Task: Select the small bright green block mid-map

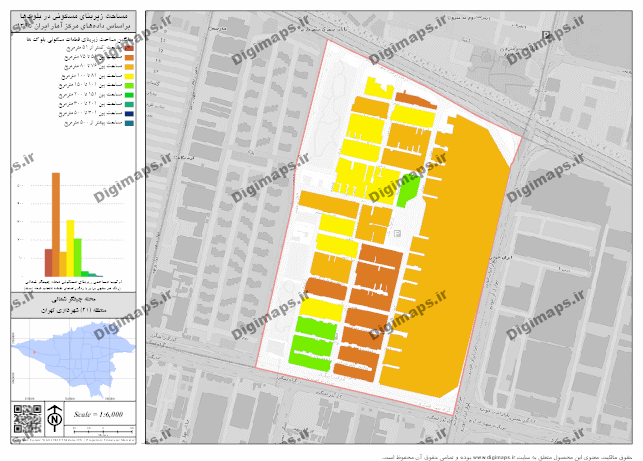Action: pos(408,188)
